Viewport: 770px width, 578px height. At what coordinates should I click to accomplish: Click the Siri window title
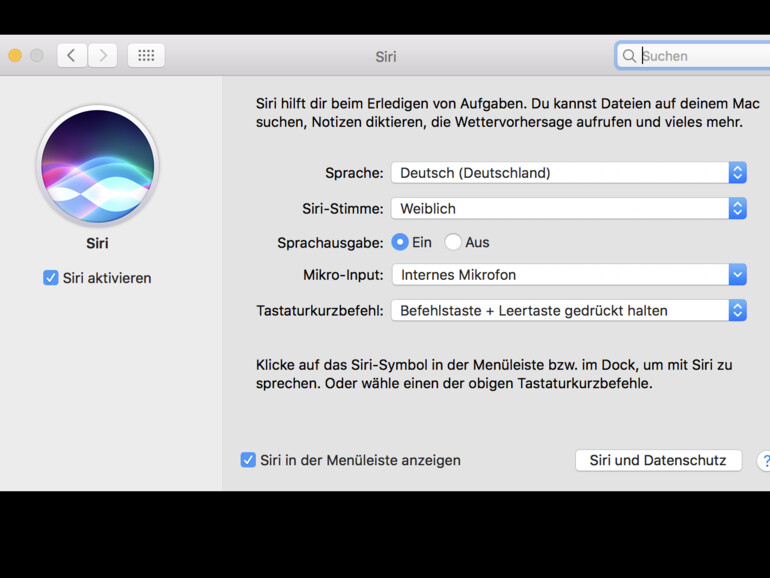tap(386, 57)
